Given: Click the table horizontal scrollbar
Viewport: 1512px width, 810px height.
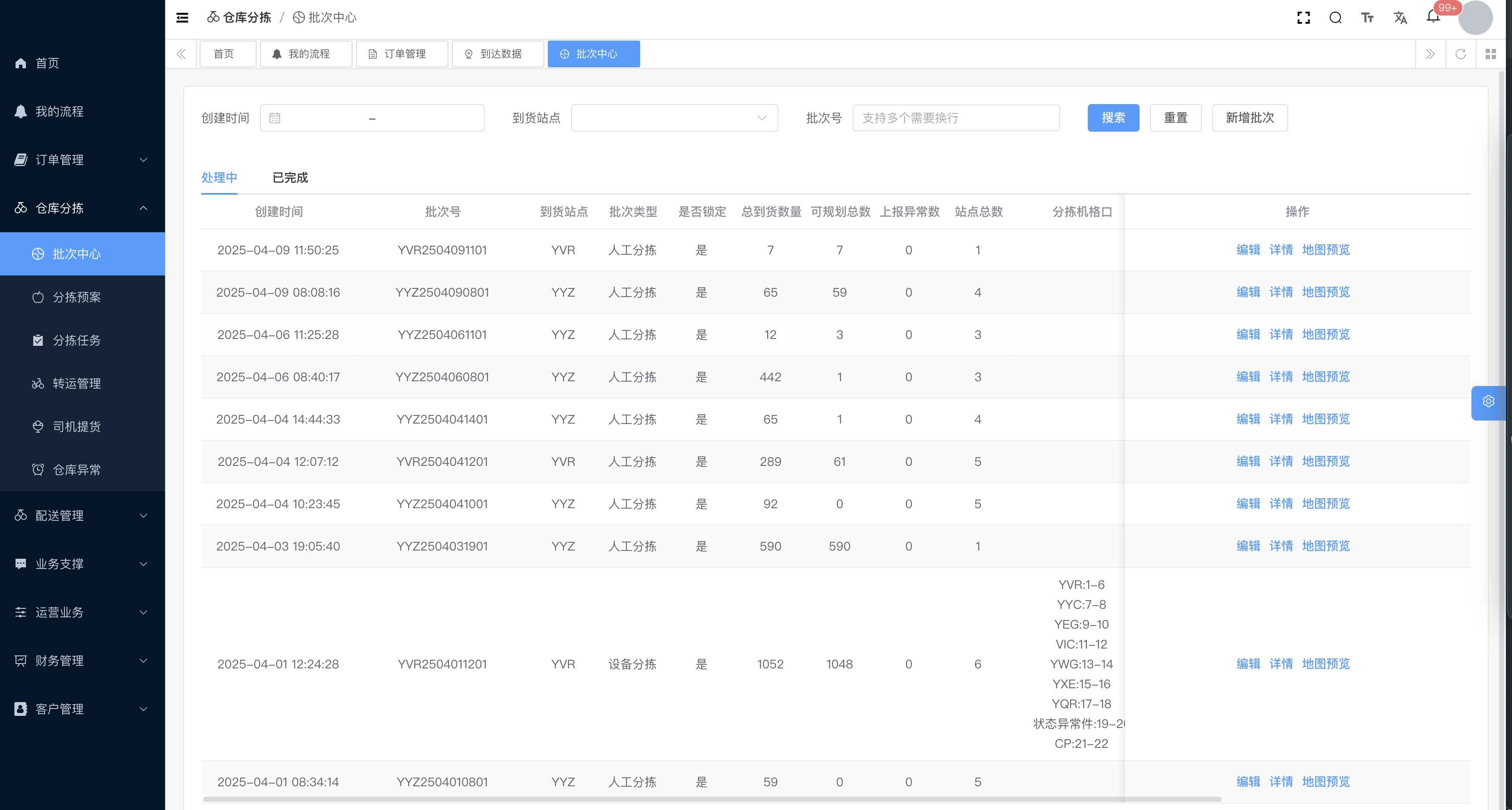Looking at the screenshot, I should [712, 799].
